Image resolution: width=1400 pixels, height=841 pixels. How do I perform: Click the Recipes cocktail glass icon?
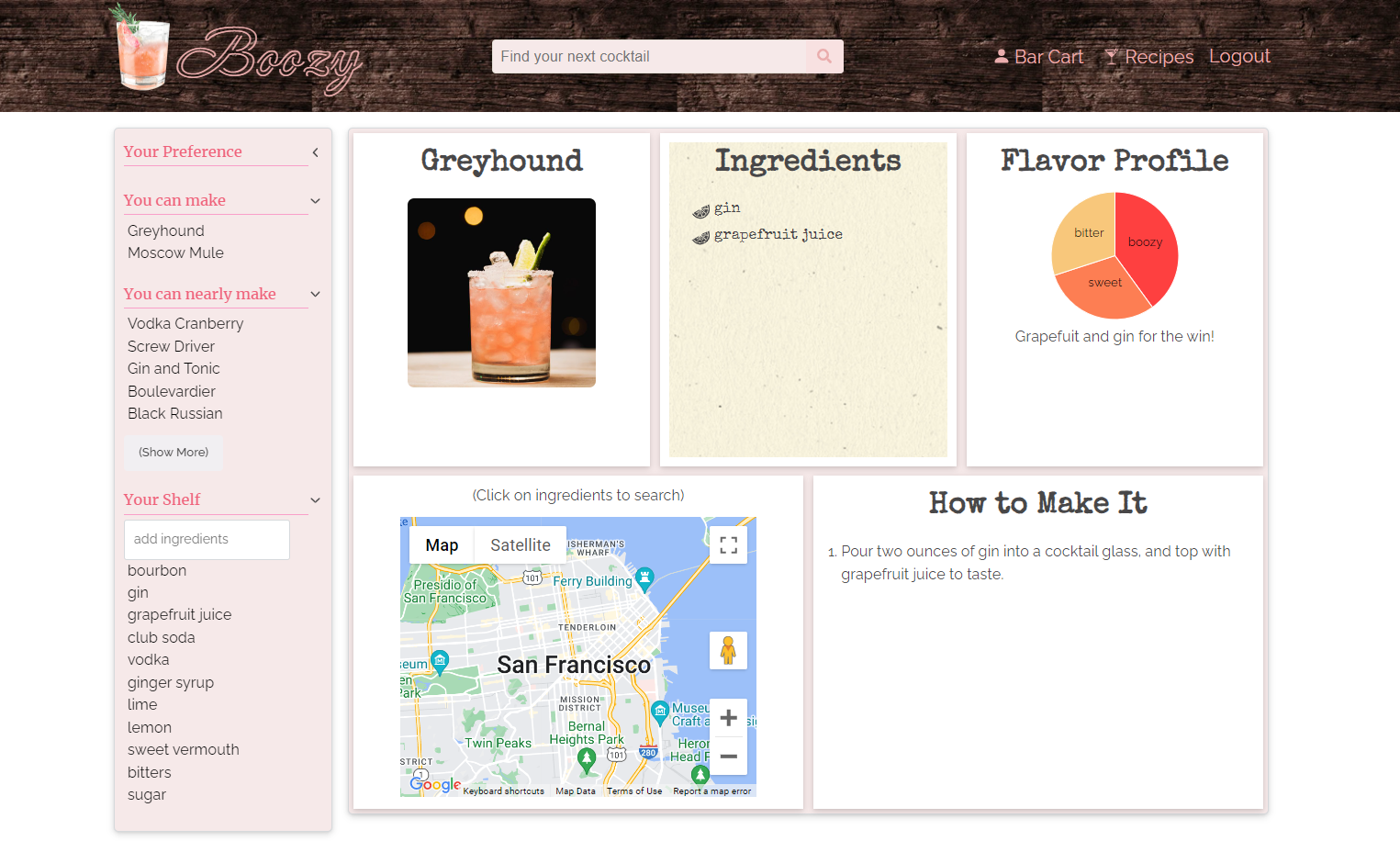pos(1112,57)
